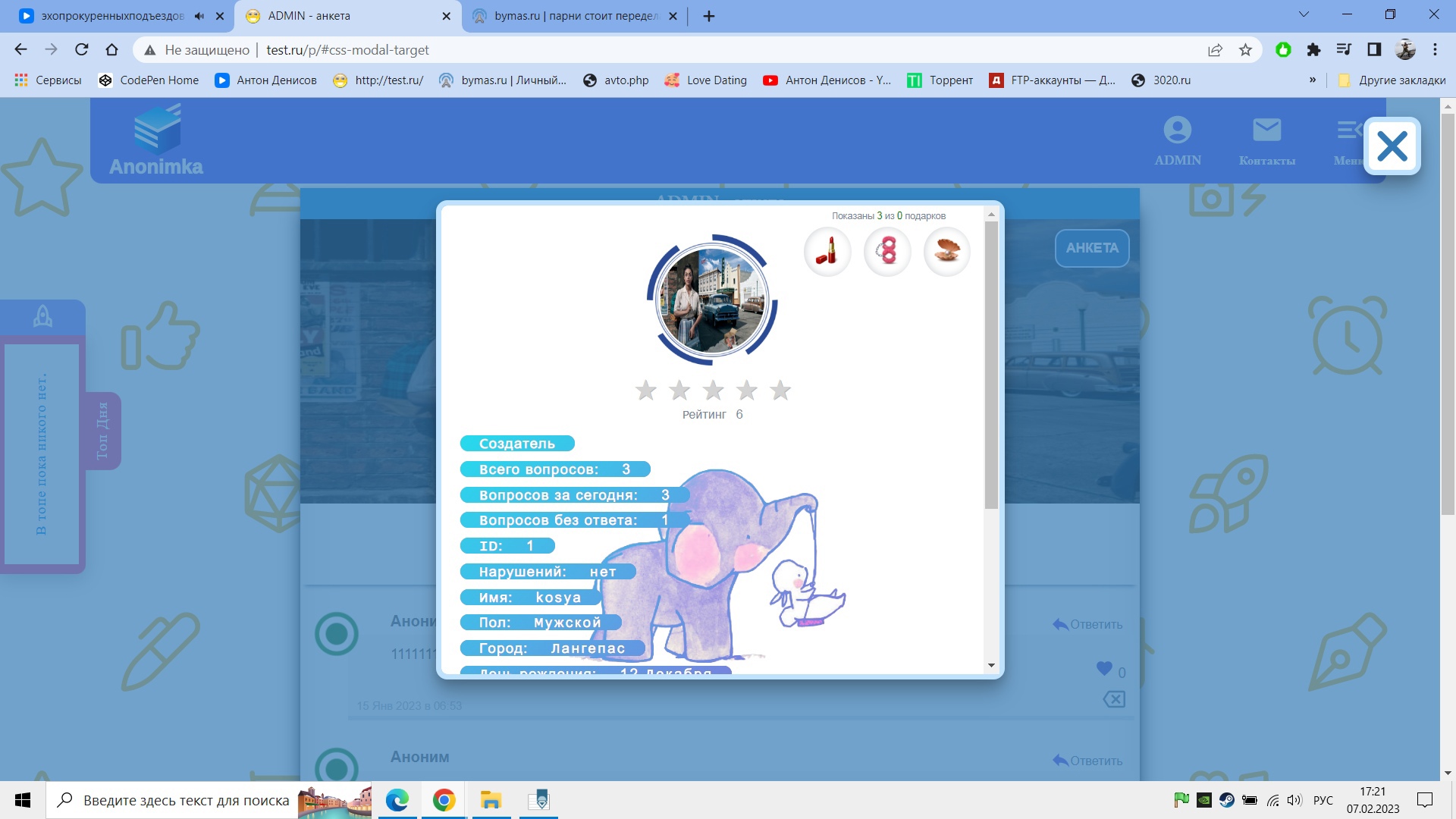Click the heart like icon
This screenshot has width=1456, height=819.
click(1104, 669)
